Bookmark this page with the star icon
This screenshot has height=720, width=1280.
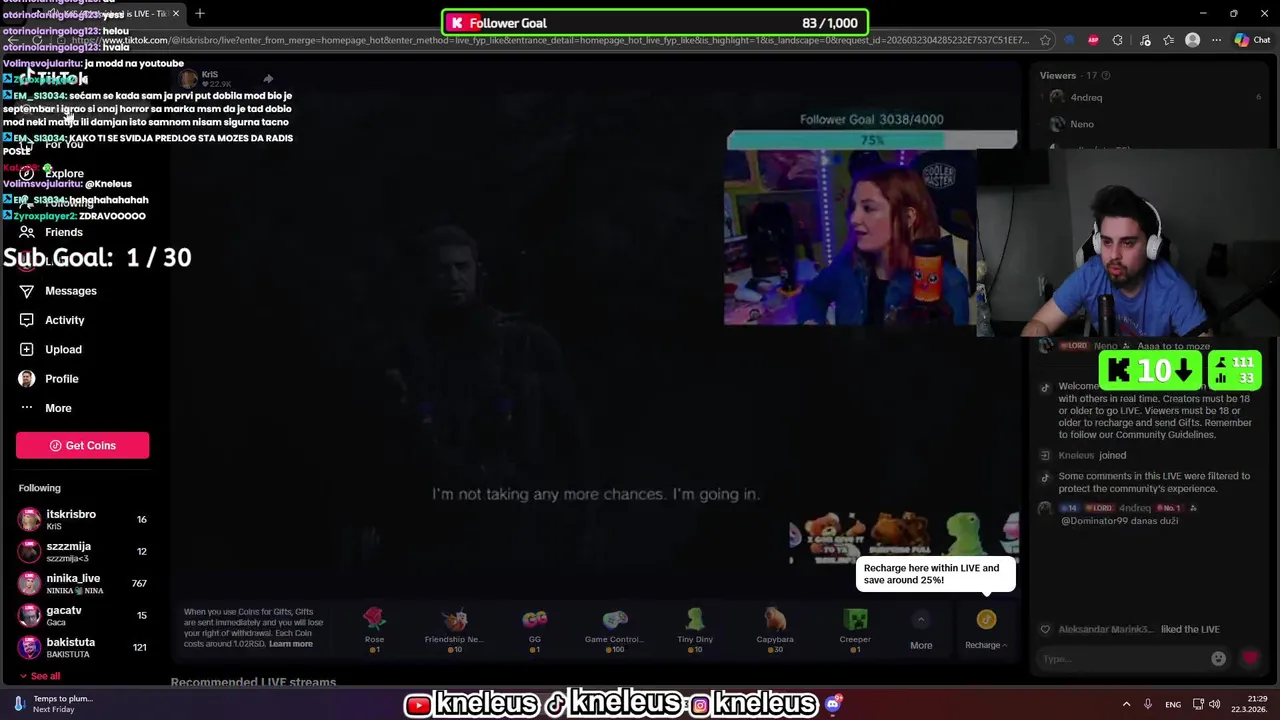(x=1045, y=40)
